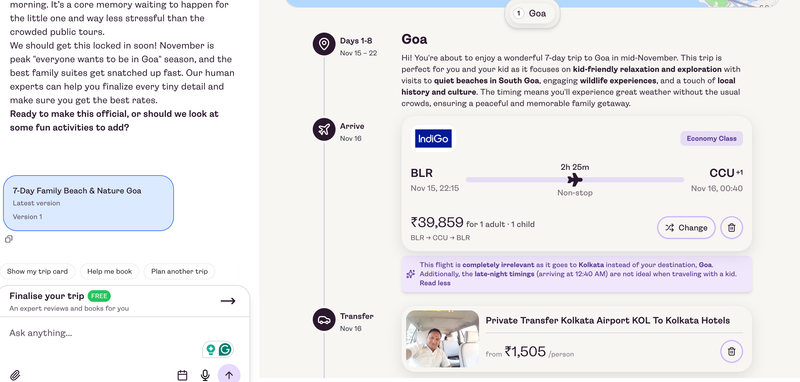The height and width of the screenshot is (382, 800).
Task: Activate the microphone voice input
Action: click(205, 375)
